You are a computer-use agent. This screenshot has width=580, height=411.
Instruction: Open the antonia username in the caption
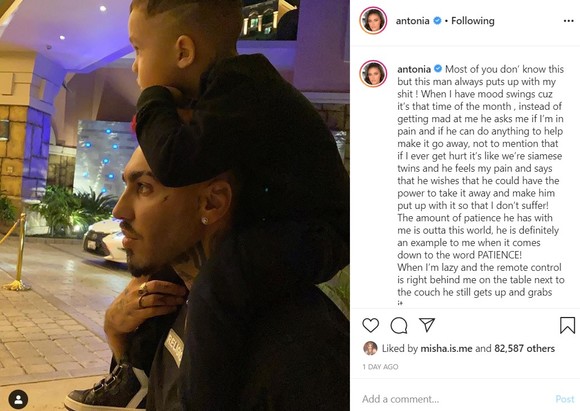[414, 69]
